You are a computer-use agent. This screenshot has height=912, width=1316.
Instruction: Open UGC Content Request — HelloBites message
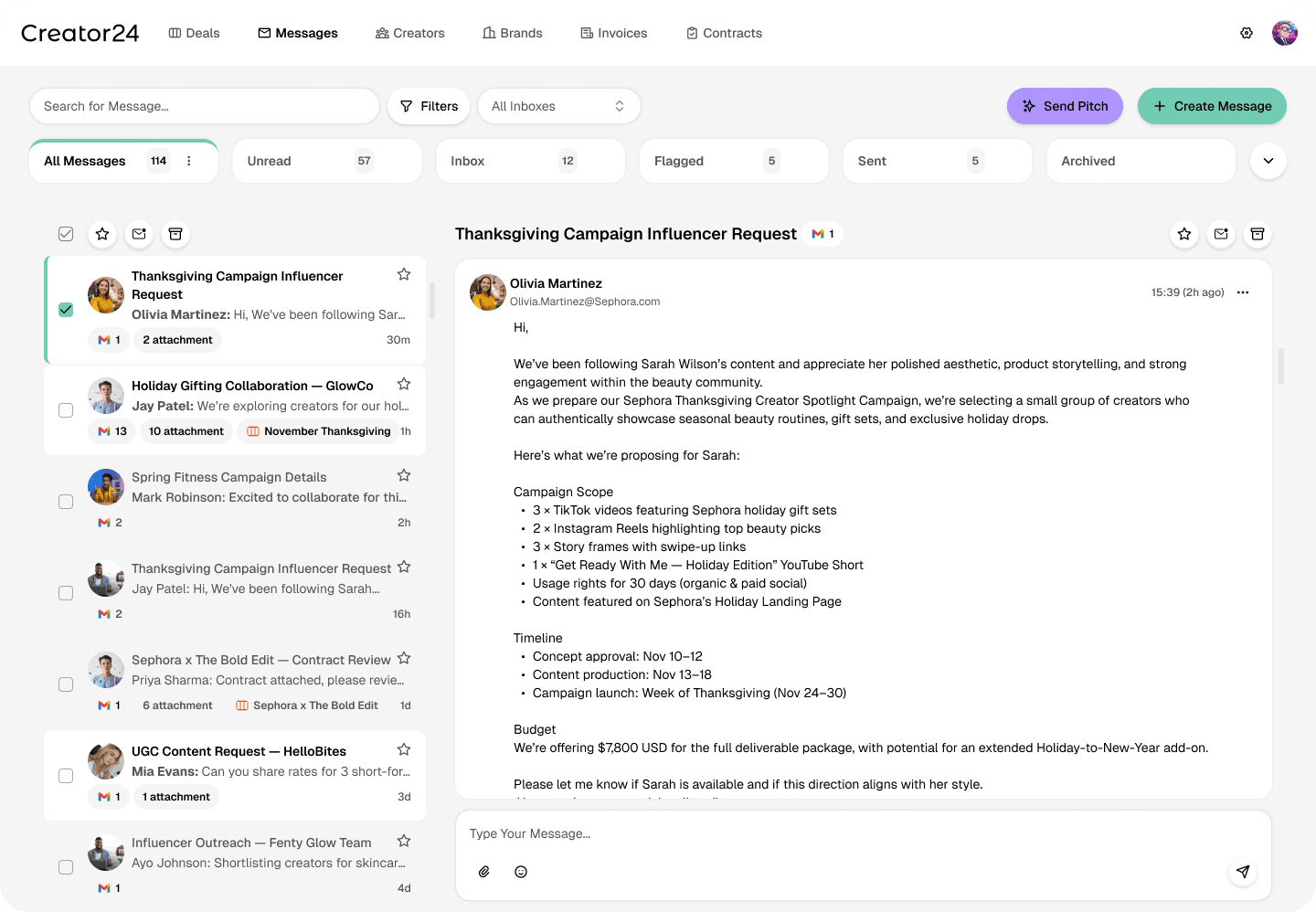pyautogui.click(x=235, y=775)
